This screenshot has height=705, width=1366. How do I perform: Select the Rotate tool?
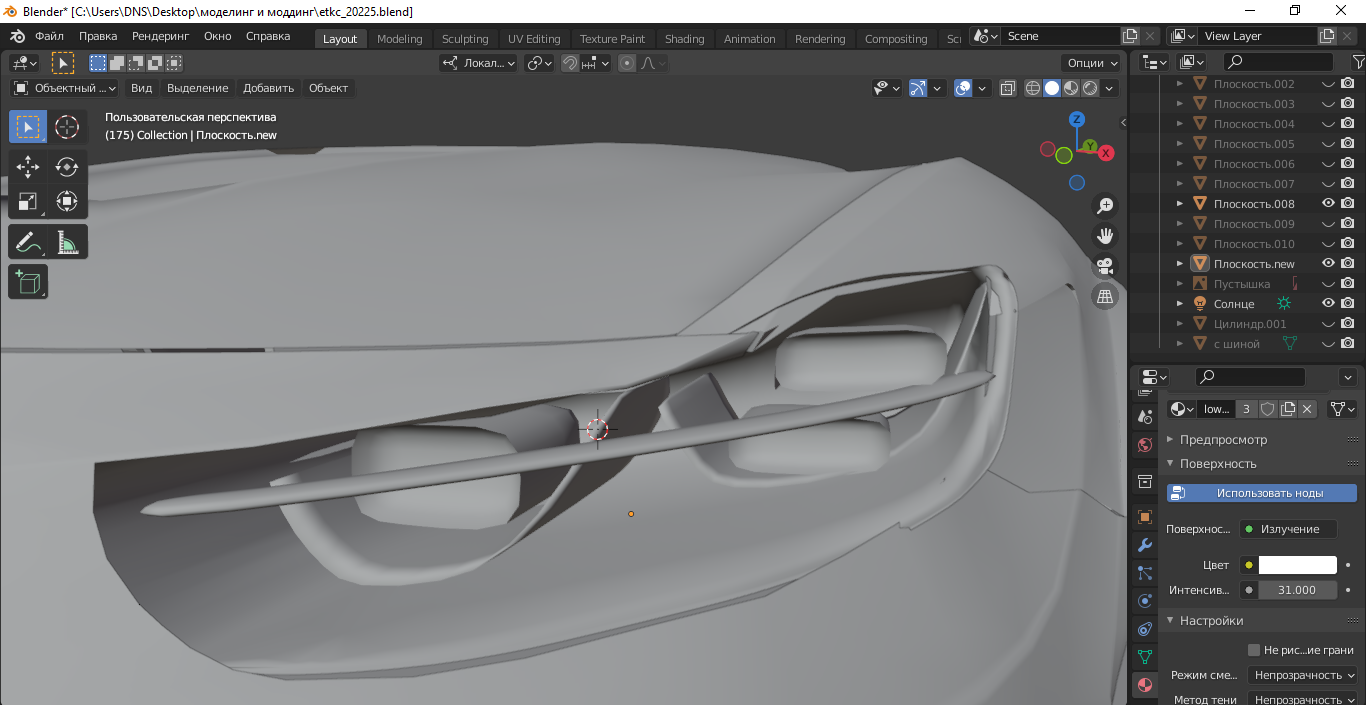pyautogui.click(x=67, y=167)
